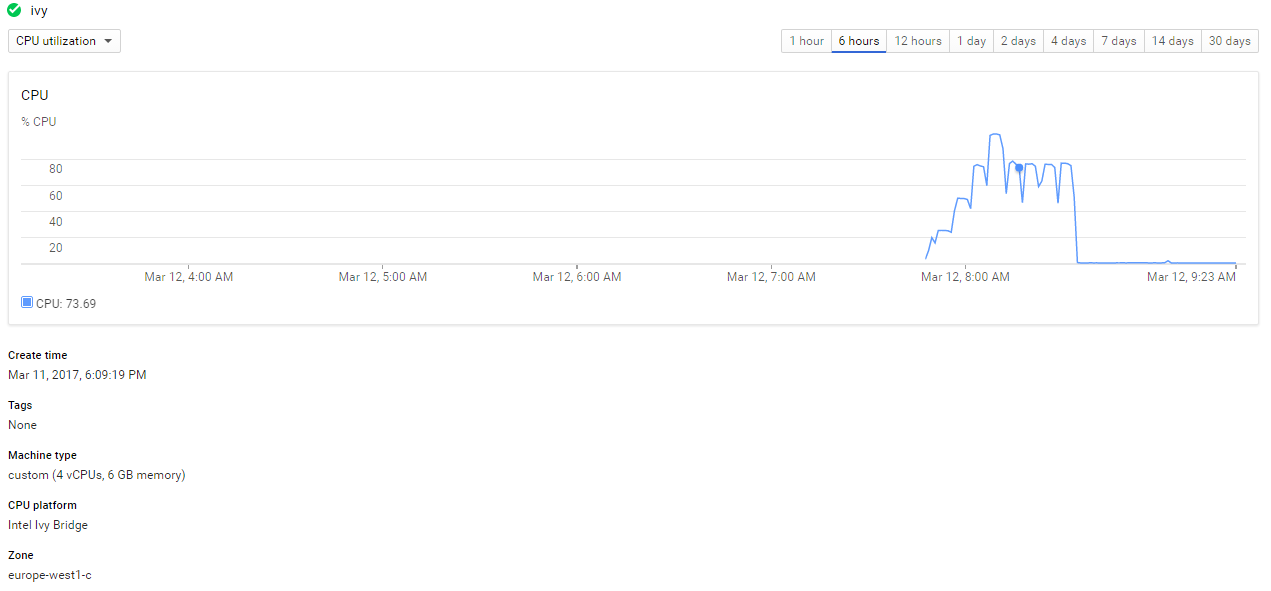Click the europe-west1-c zone value
Screen dimensions: 1271x591
[50, 575]
